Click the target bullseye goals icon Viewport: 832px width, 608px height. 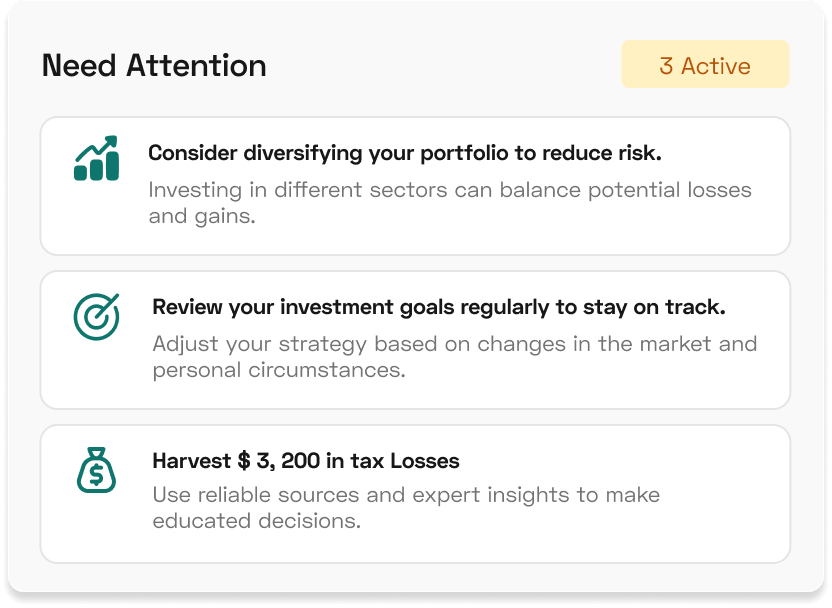97,316
